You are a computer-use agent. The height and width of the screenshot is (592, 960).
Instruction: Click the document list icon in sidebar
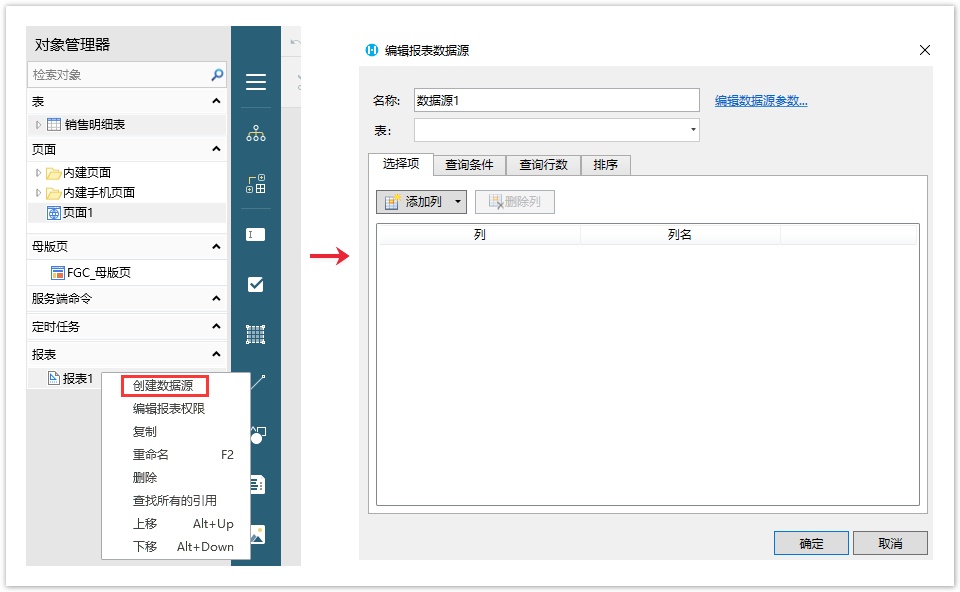(258, 484)
